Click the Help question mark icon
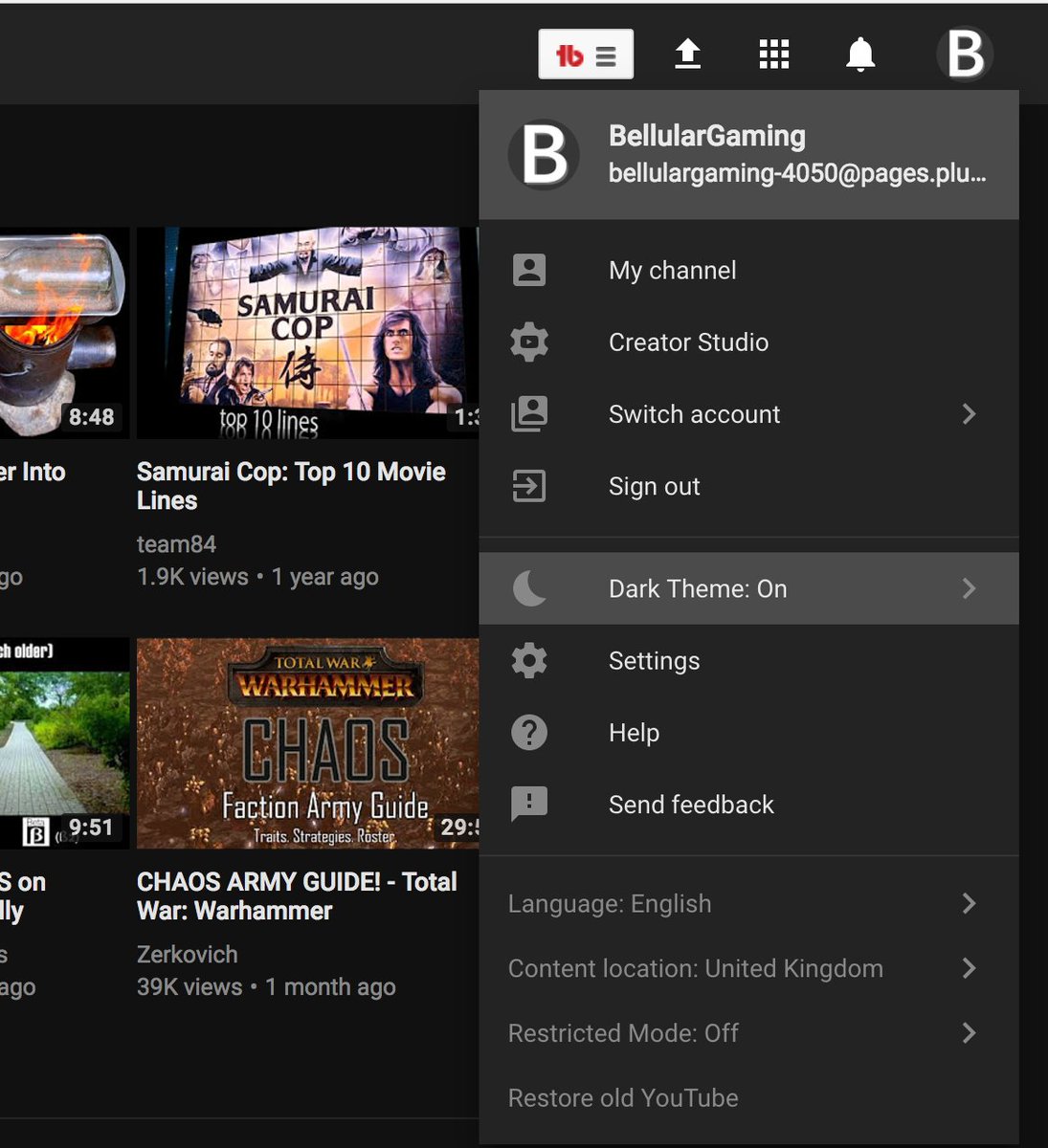 pos(529,733)
